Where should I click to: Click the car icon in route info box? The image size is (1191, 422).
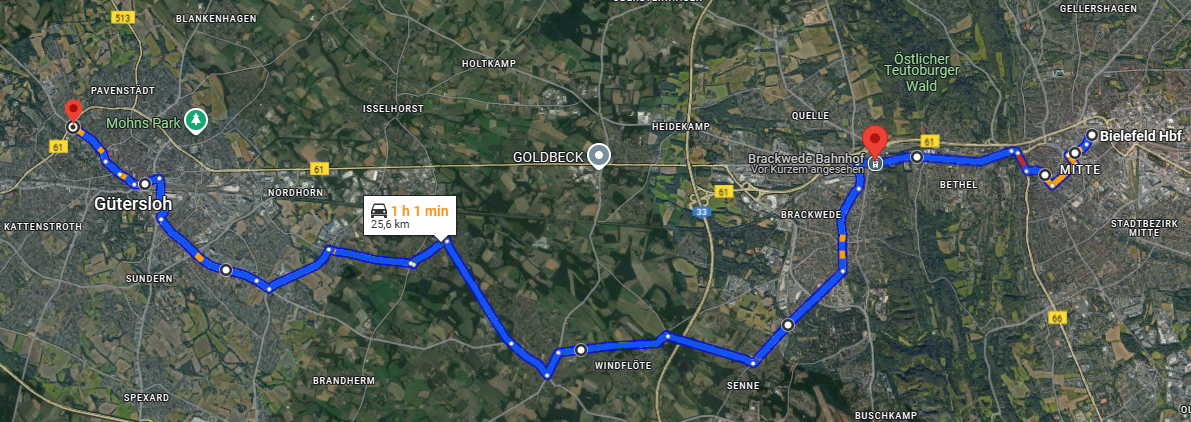(x=378, y=210)
